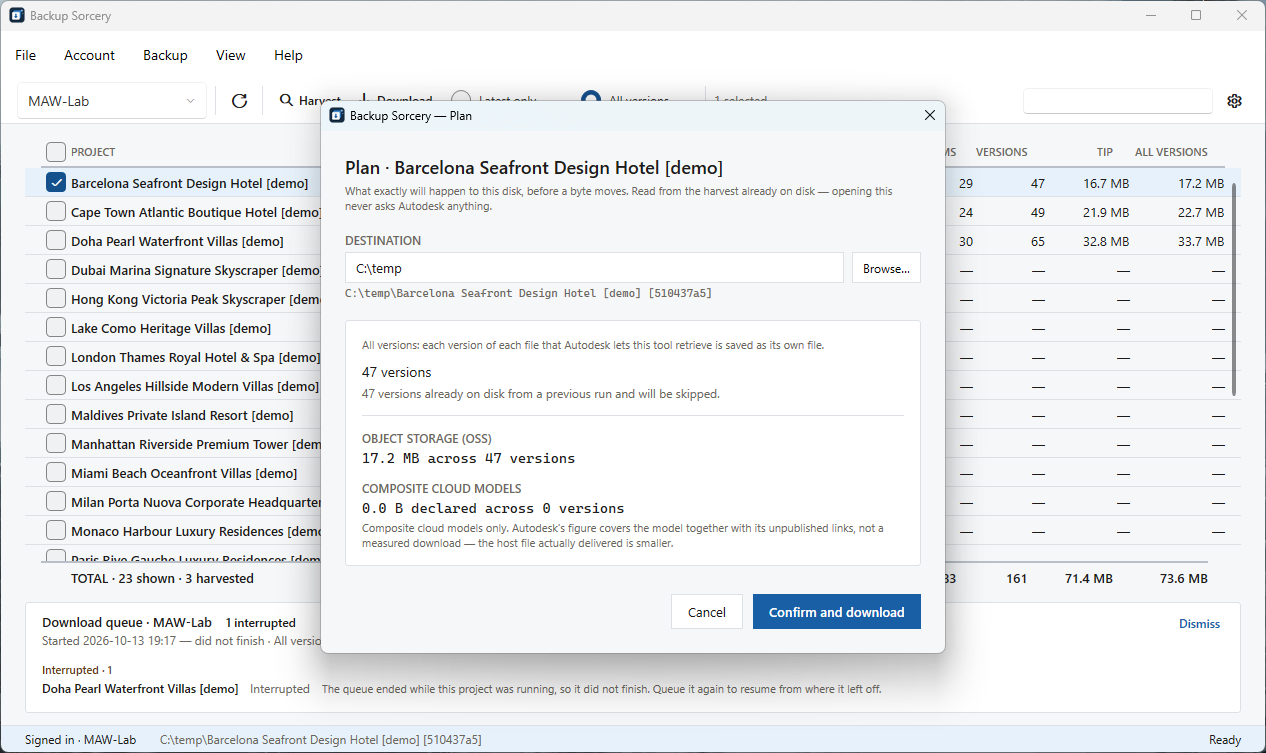Image resolution: width=1266 pixels, height=753 pixels.
Task: Click the Ready status bar indicator
Action: click(x=1225, y=740)
